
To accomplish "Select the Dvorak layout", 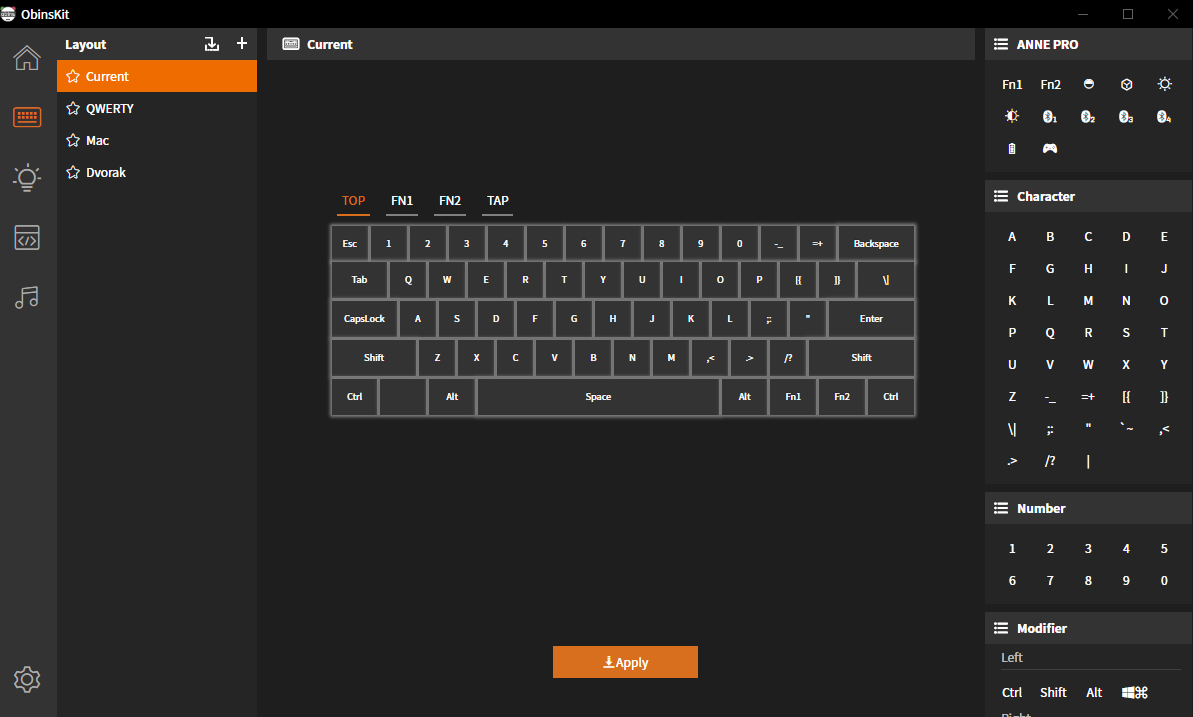I will [x=157, y=172].
